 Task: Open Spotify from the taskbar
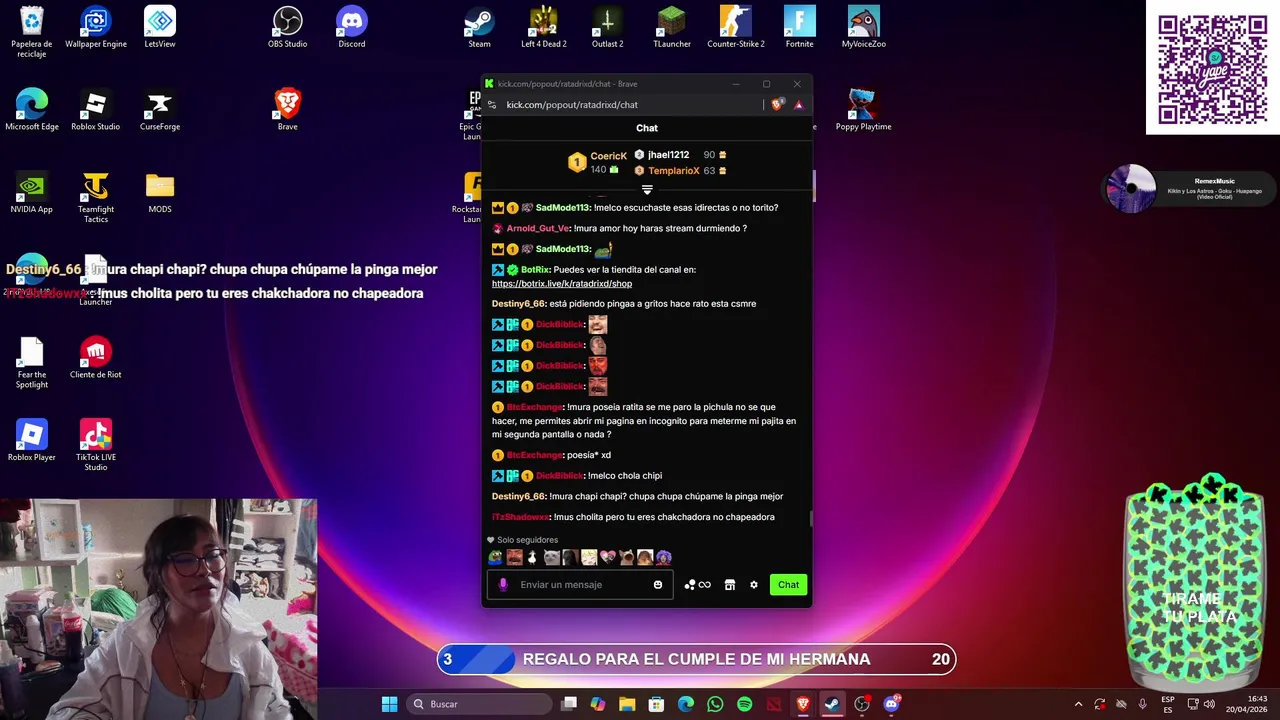click(744, 704)
